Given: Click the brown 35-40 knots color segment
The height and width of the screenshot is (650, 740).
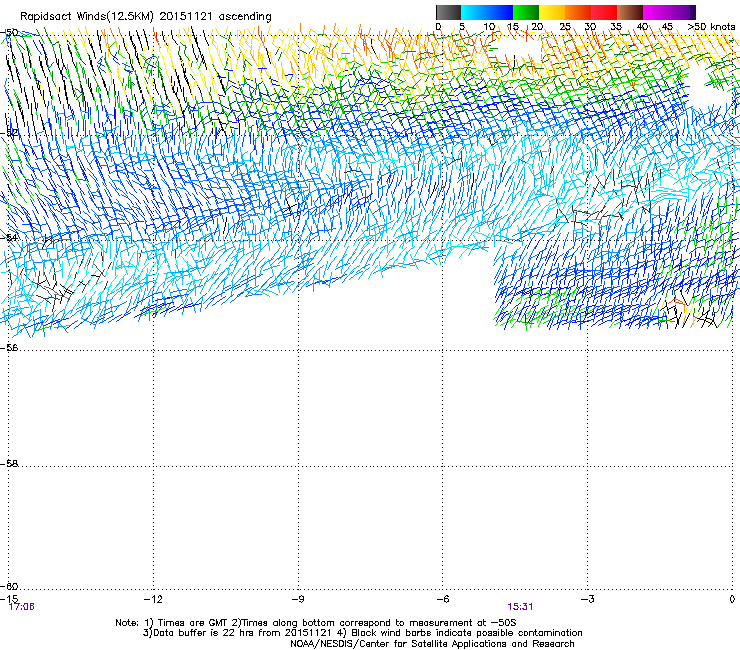Looking at the screenshot, I should click(x=630, y=12).
